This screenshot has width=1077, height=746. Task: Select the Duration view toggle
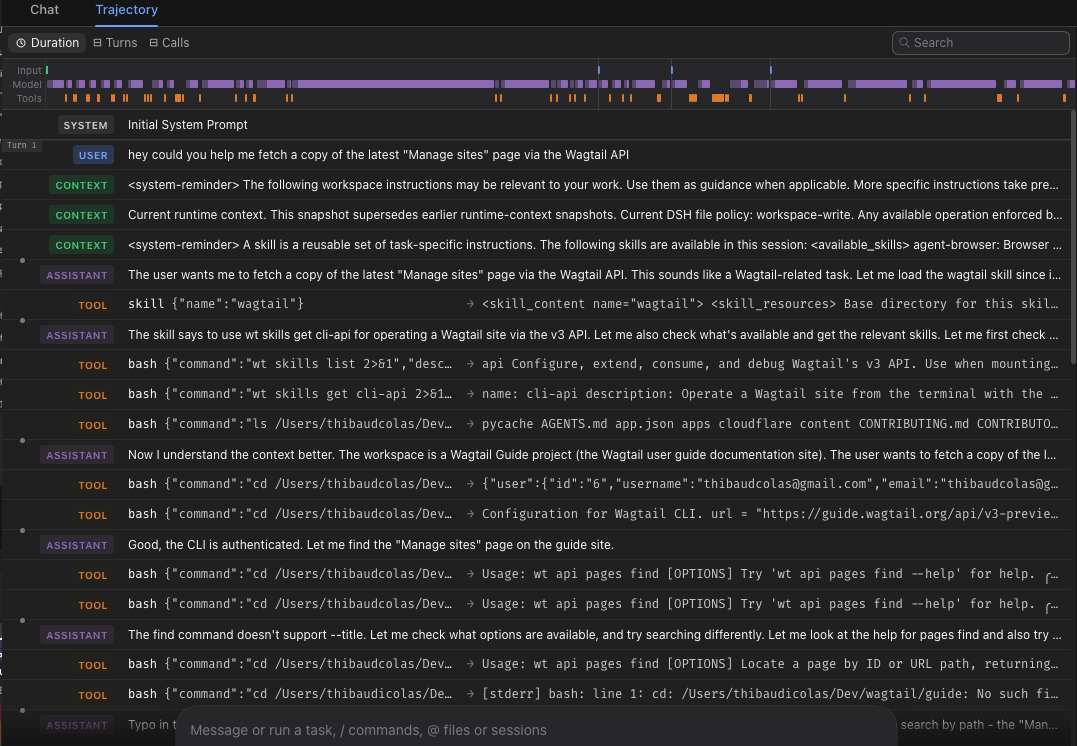click(x=47, y=43)
